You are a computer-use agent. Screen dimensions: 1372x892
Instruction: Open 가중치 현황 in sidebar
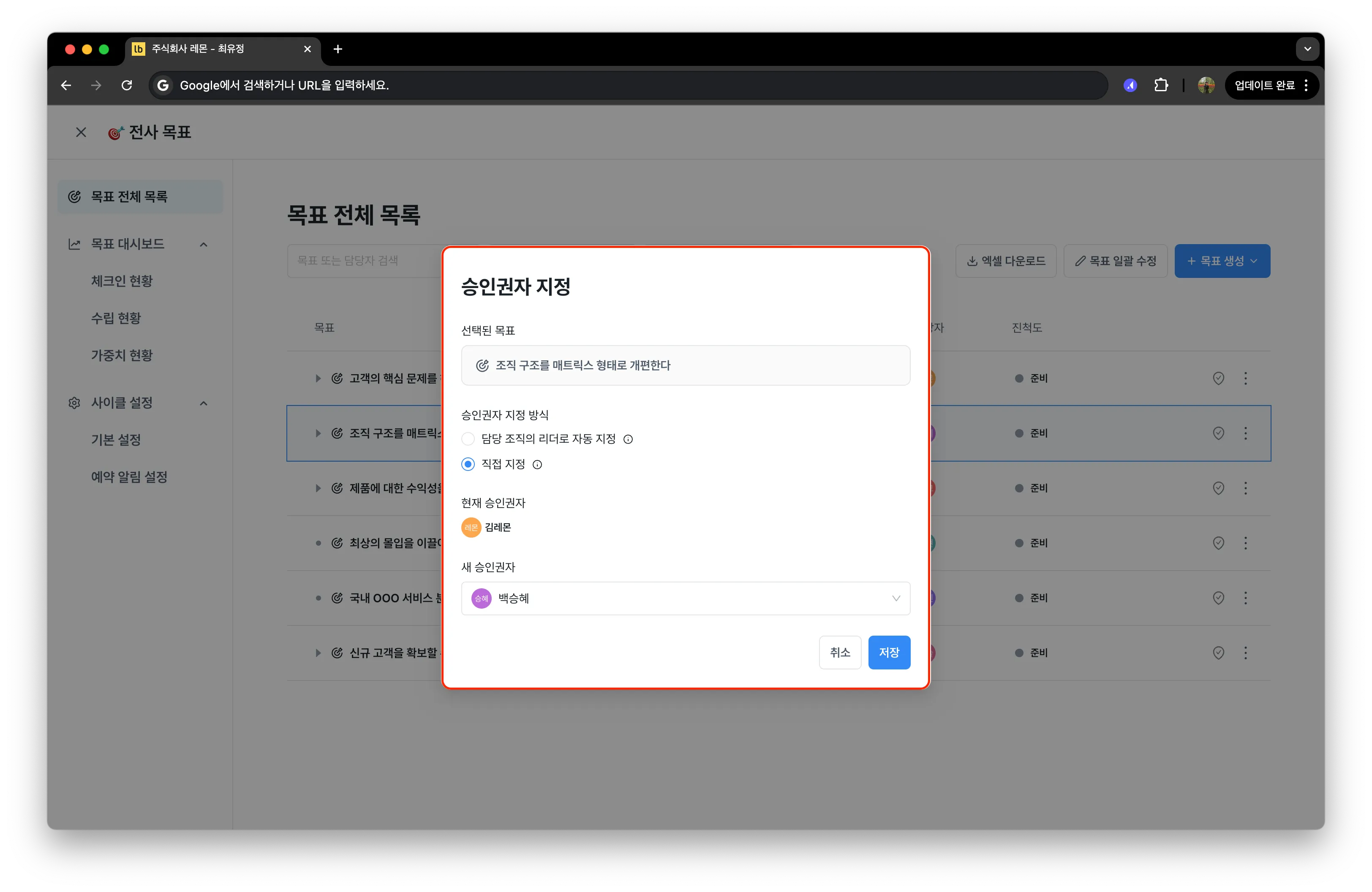122,356
